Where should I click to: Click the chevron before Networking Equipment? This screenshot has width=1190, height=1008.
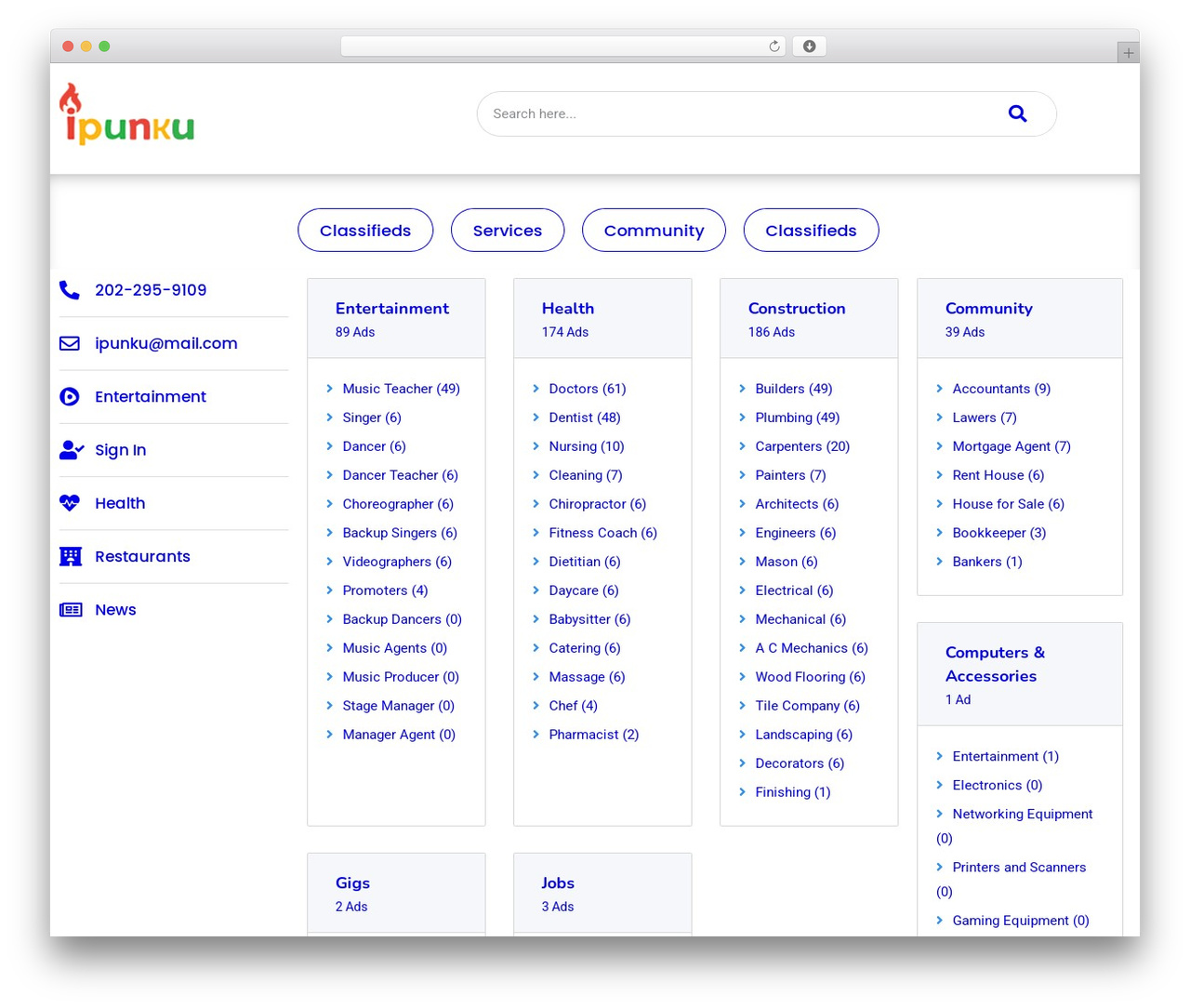939,814
